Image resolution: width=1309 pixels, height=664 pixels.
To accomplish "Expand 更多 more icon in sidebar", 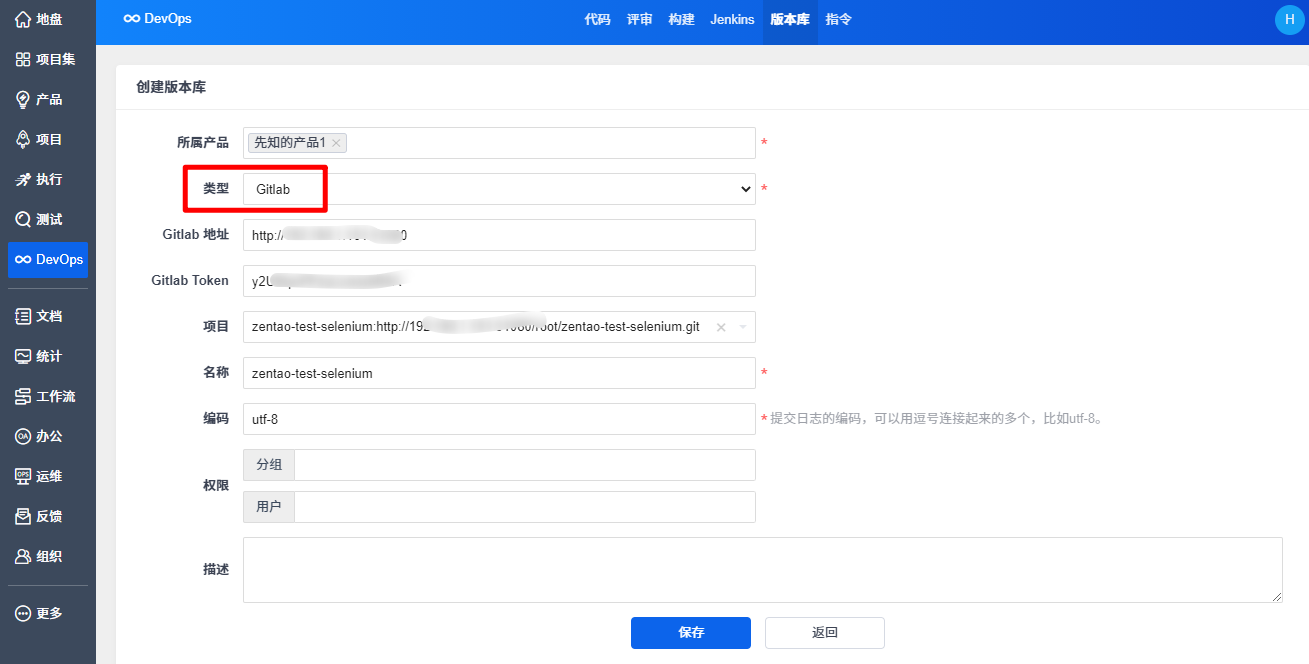I will tap(23, 613).
